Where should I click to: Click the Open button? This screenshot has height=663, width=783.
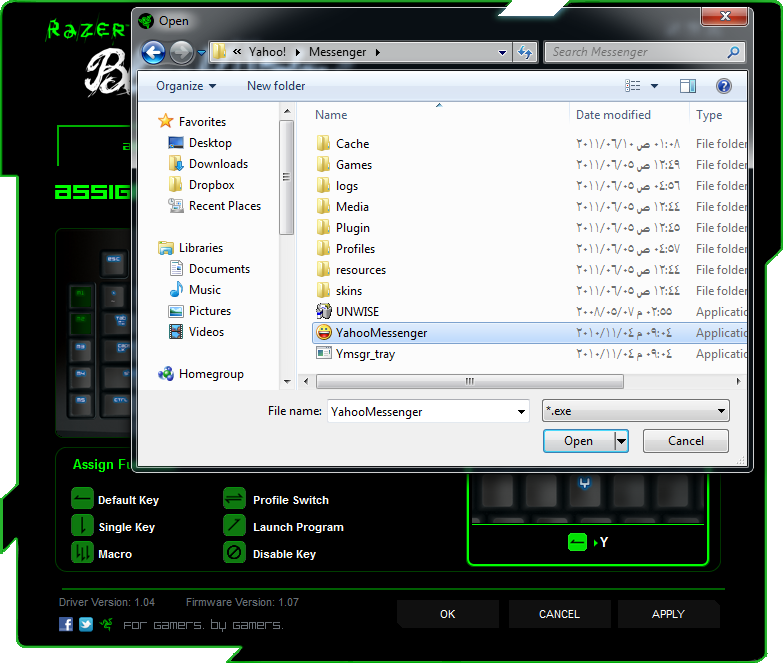click(x=579, y=441)
